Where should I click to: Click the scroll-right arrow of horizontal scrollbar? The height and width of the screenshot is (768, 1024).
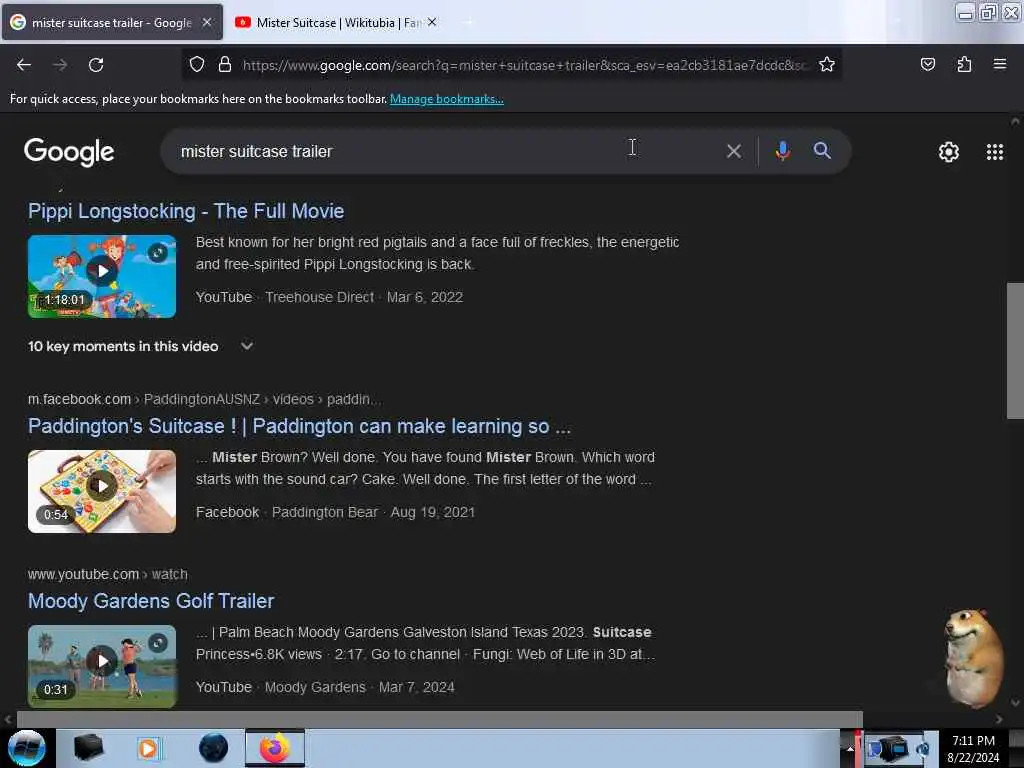[999, 719]
